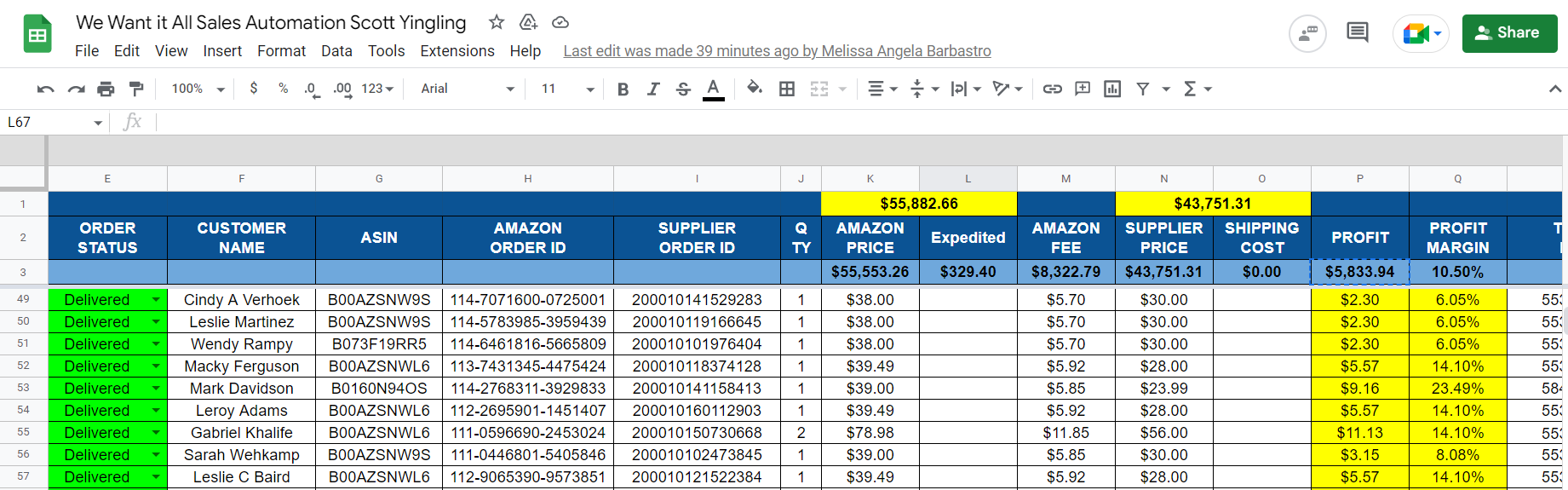1568x490 pixels.
Task: Toggle italic formatting
Action: [x=653, y=89]
